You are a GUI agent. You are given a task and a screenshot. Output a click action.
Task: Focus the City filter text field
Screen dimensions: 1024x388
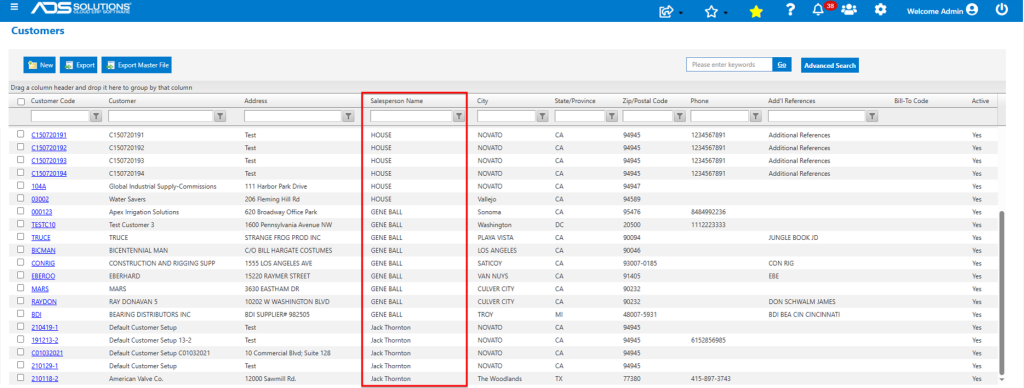506,116
